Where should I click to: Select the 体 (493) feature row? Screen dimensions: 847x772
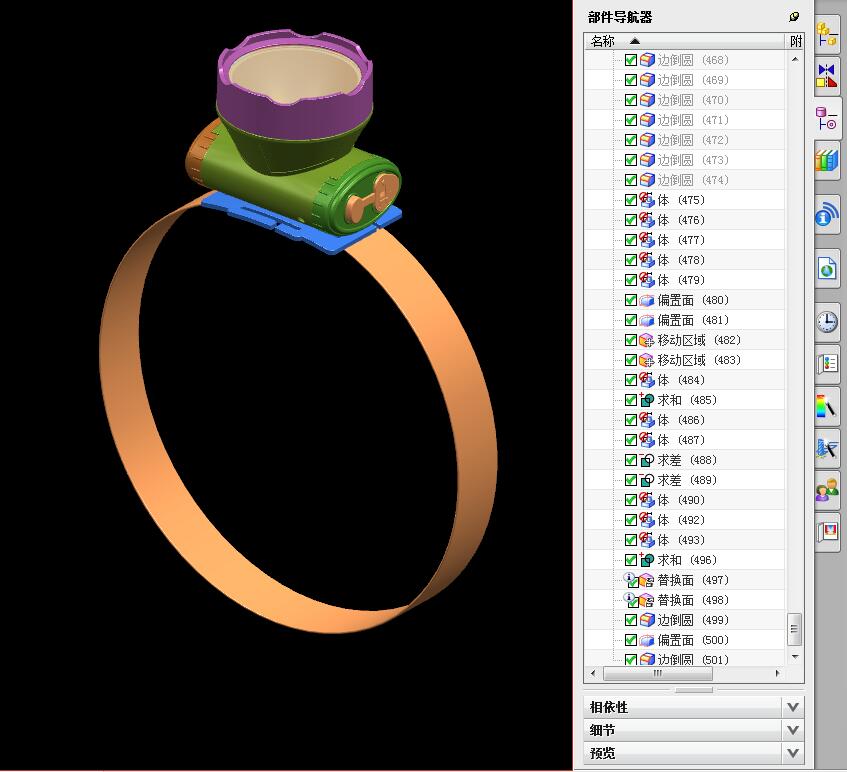tap(685, 540)
